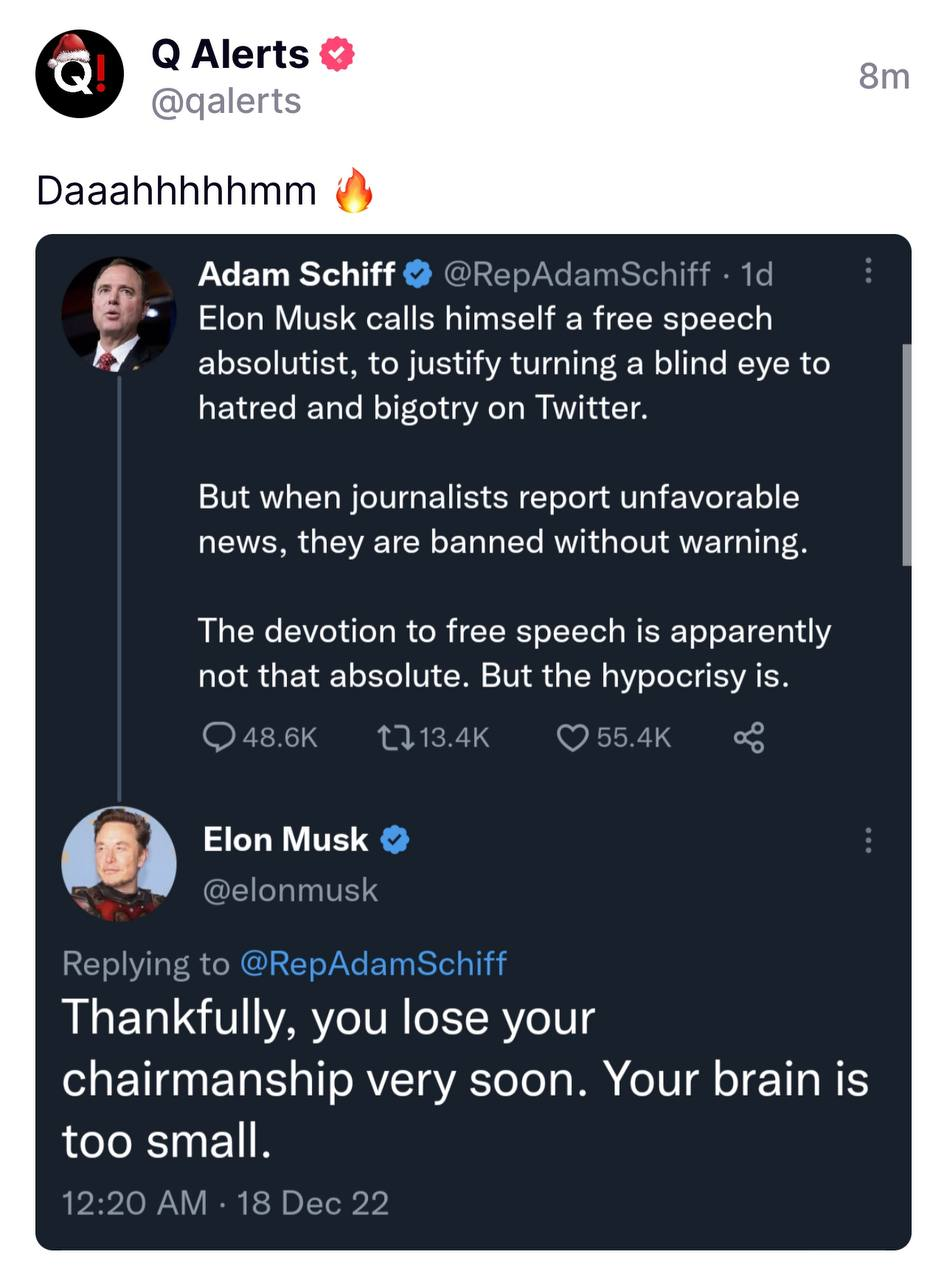Click the @elonmusk handle

pos(290,889)
